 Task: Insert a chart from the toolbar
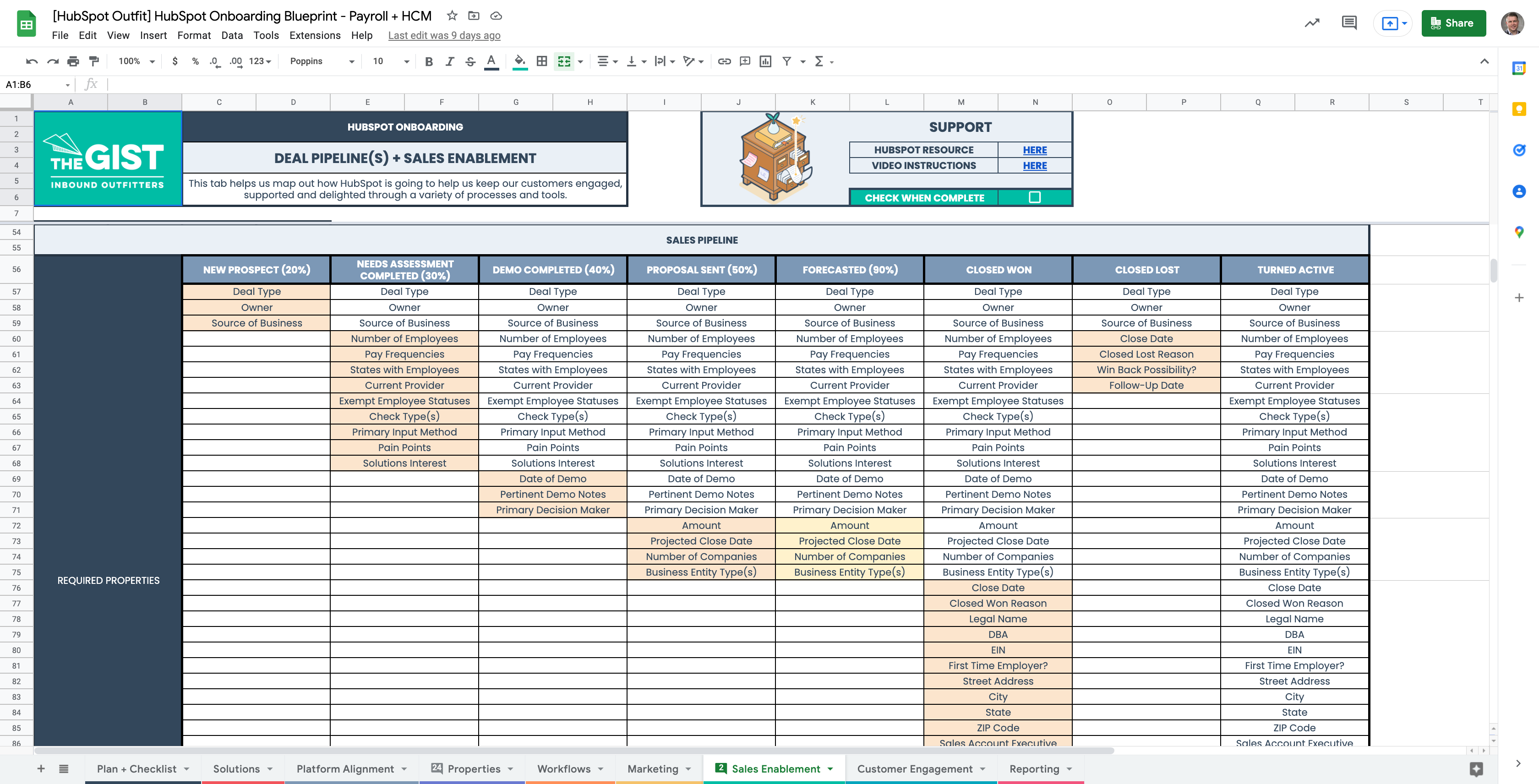point(765,61)
